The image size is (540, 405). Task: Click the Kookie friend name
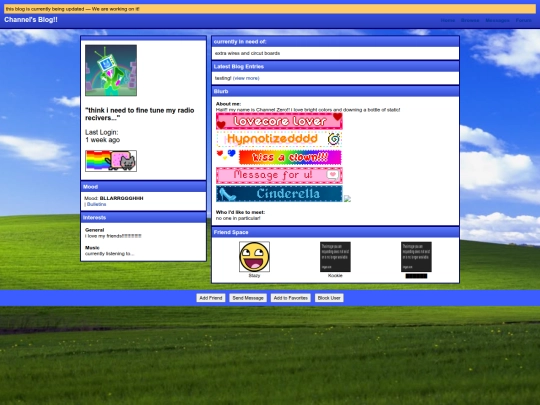coord(335,276)
